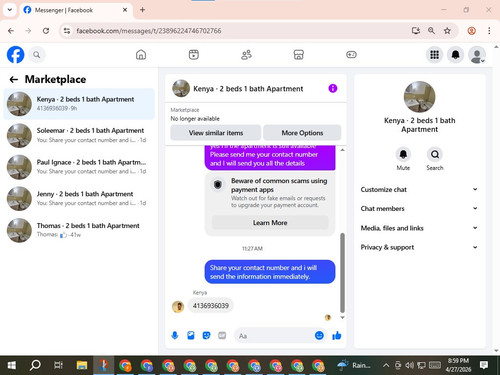Click the message input field

[x=280, y=336]
